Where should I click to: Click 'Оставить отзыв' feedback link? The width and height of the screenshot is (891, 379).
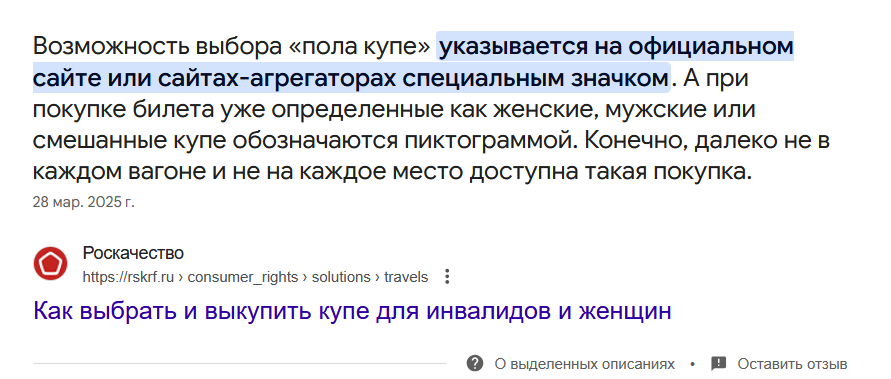pyautogui.click(x=793, y=364)
